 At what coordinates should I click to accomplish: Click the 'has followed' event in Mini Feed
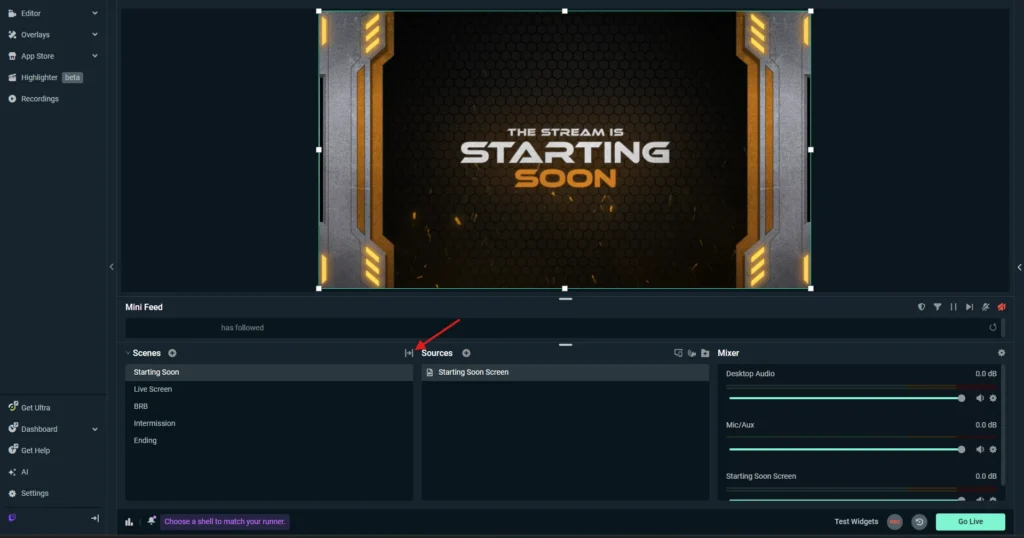[x=242, y=328]
